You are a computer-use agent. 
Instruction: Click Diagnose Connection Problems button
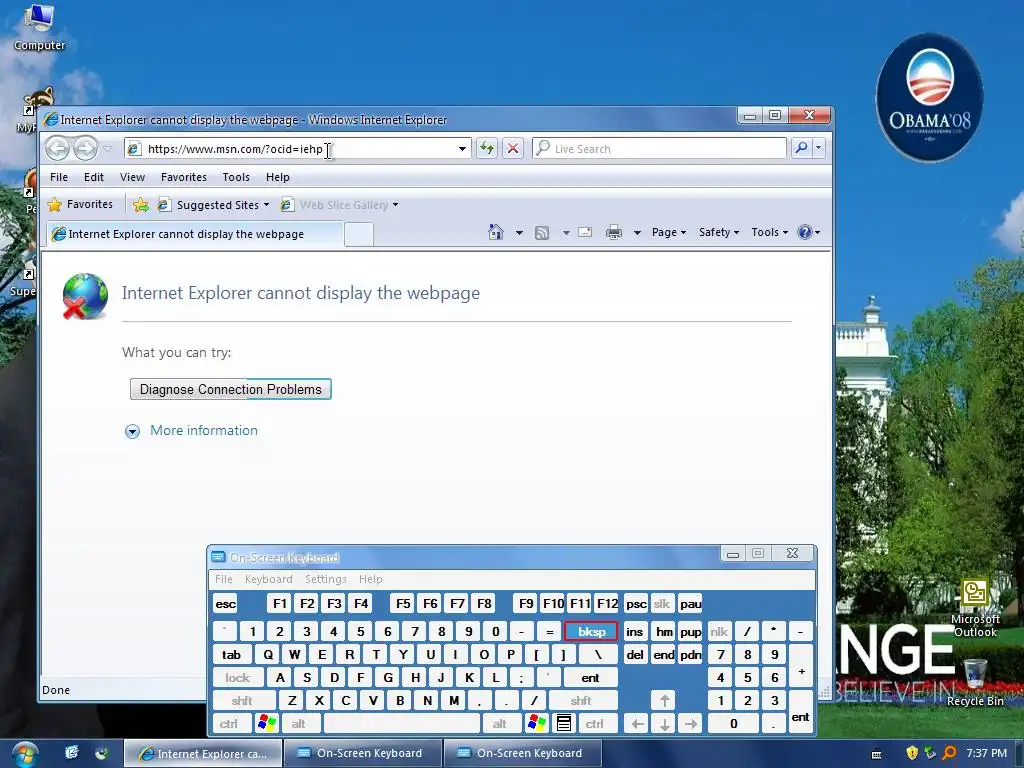[x=231, y=389]
